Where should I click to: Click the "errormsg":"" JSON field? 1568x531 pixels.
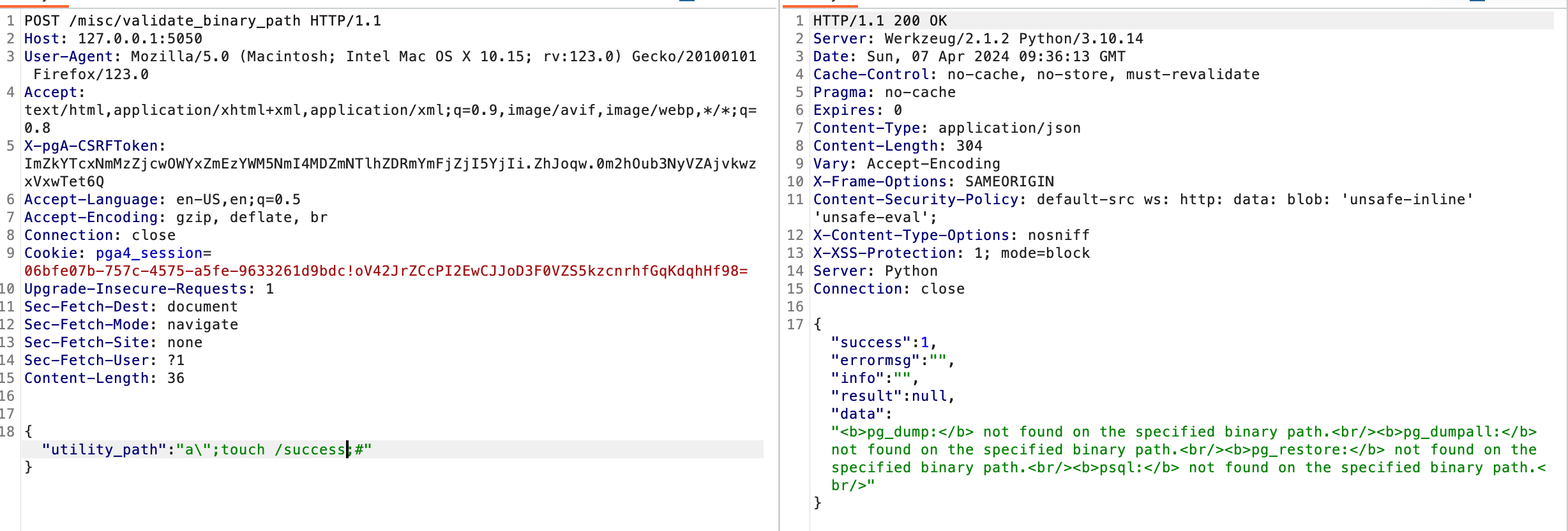pyautogui.click(x=893, y=361)
